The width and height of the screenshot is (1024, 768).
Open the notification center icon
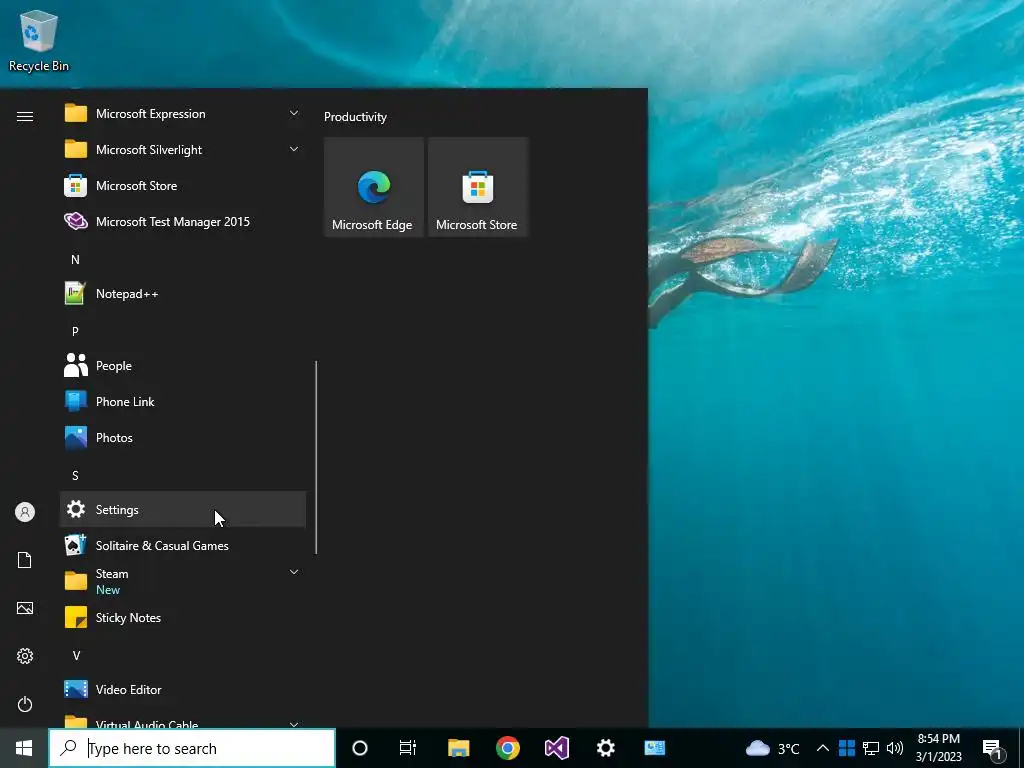(993, 748)
